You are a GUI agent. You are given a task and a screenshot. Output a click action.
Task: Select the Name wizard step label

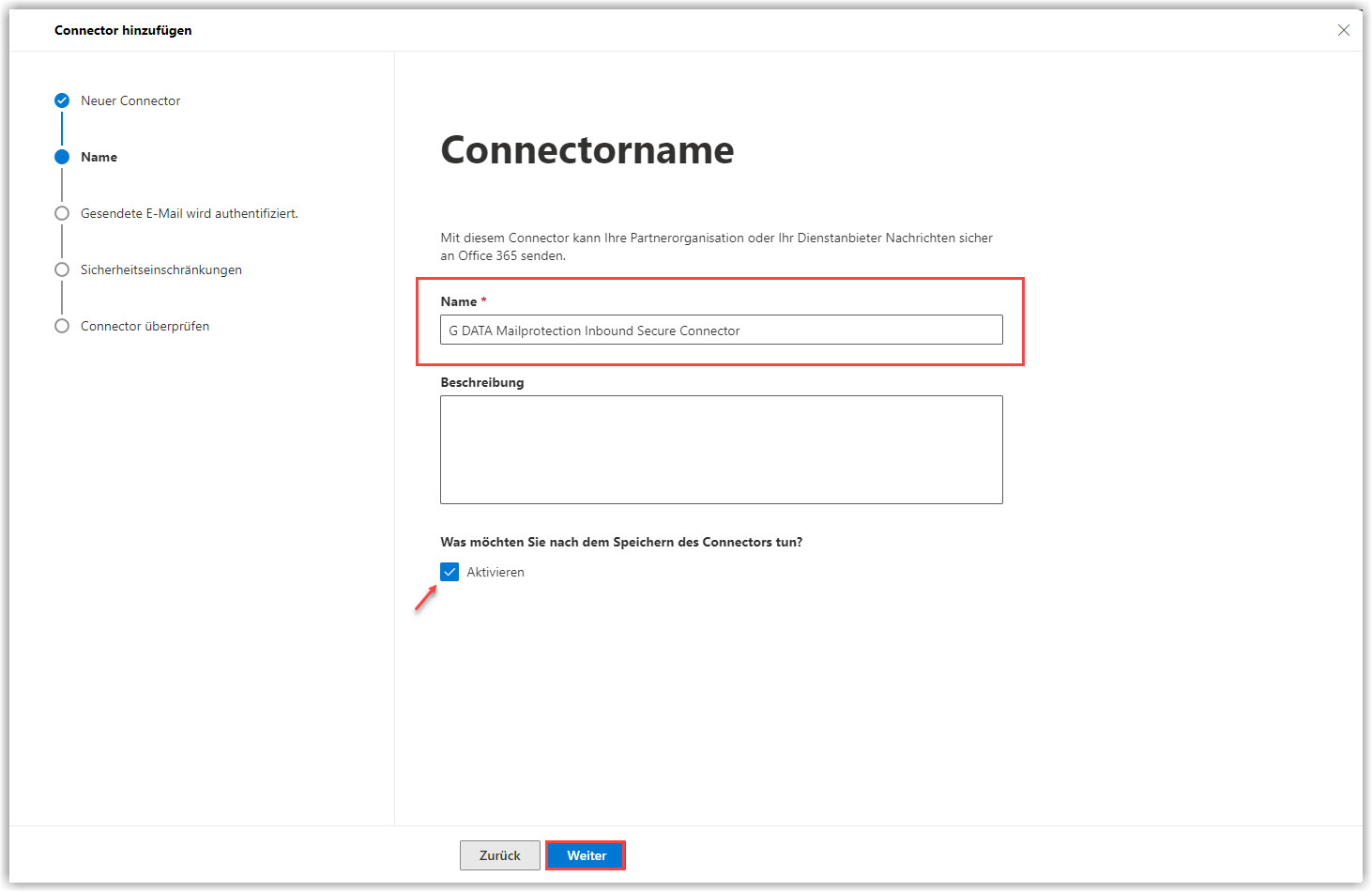[x=99, y=157]
